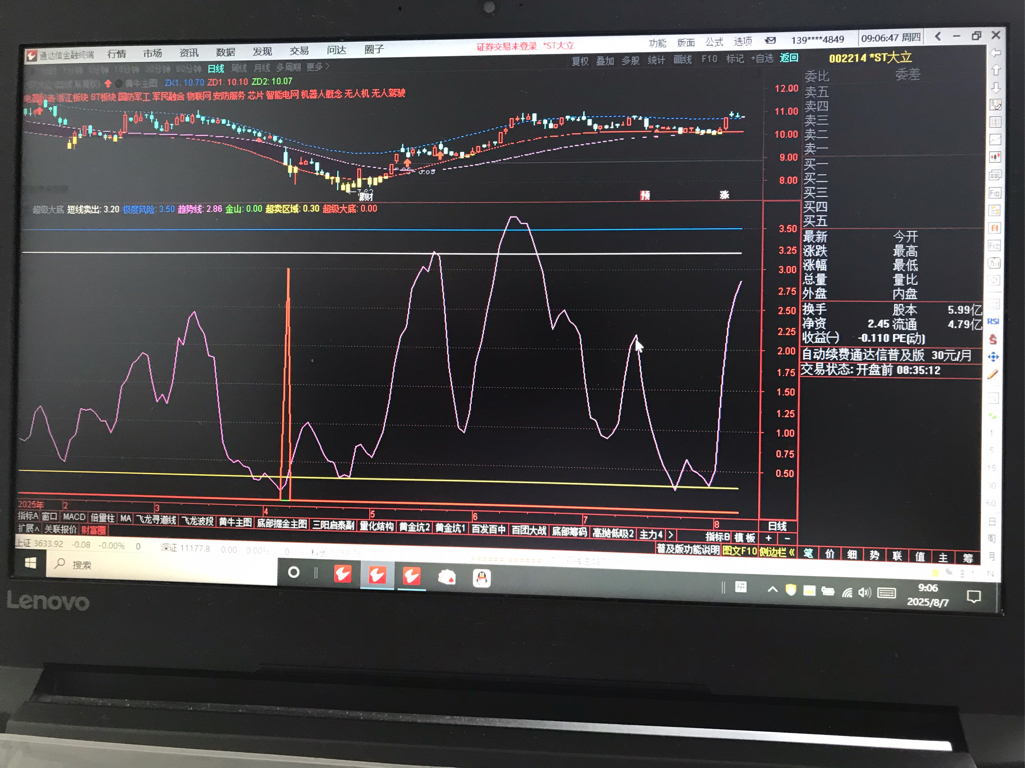Click the 图文F10 button

[739, 550]
